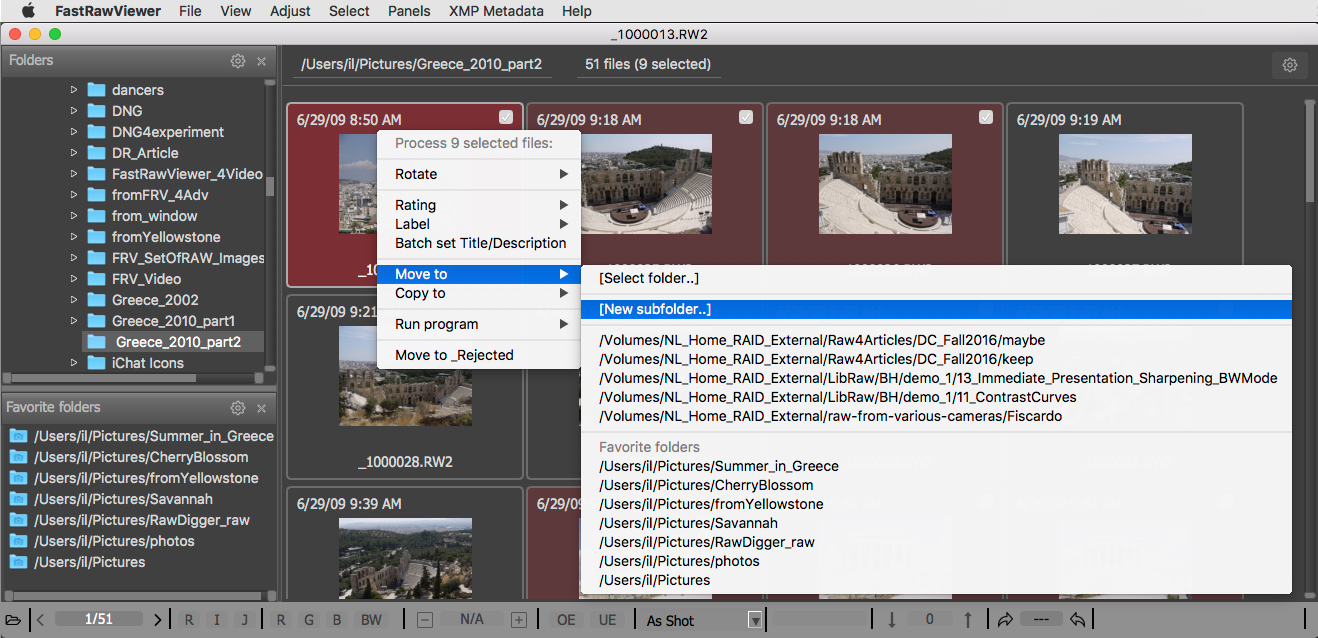Open CherryBlossom in Favorite folders panel
Viewport: 1318px width, 638px height.
[x=140, y=457]
